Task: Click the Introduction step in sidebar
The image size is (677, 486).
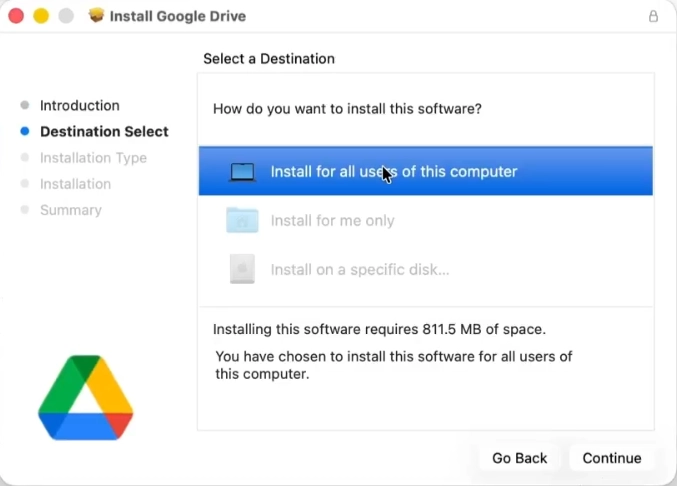Action: [79, 105]
